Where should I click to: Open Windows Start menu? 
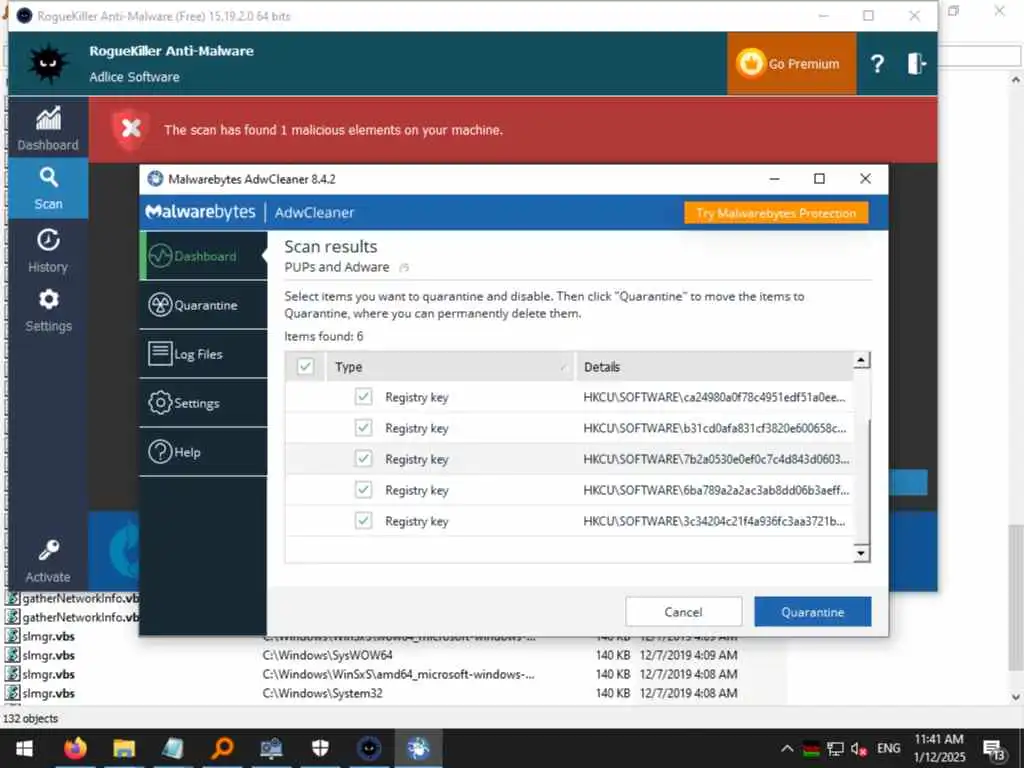[x=24, y=748]
